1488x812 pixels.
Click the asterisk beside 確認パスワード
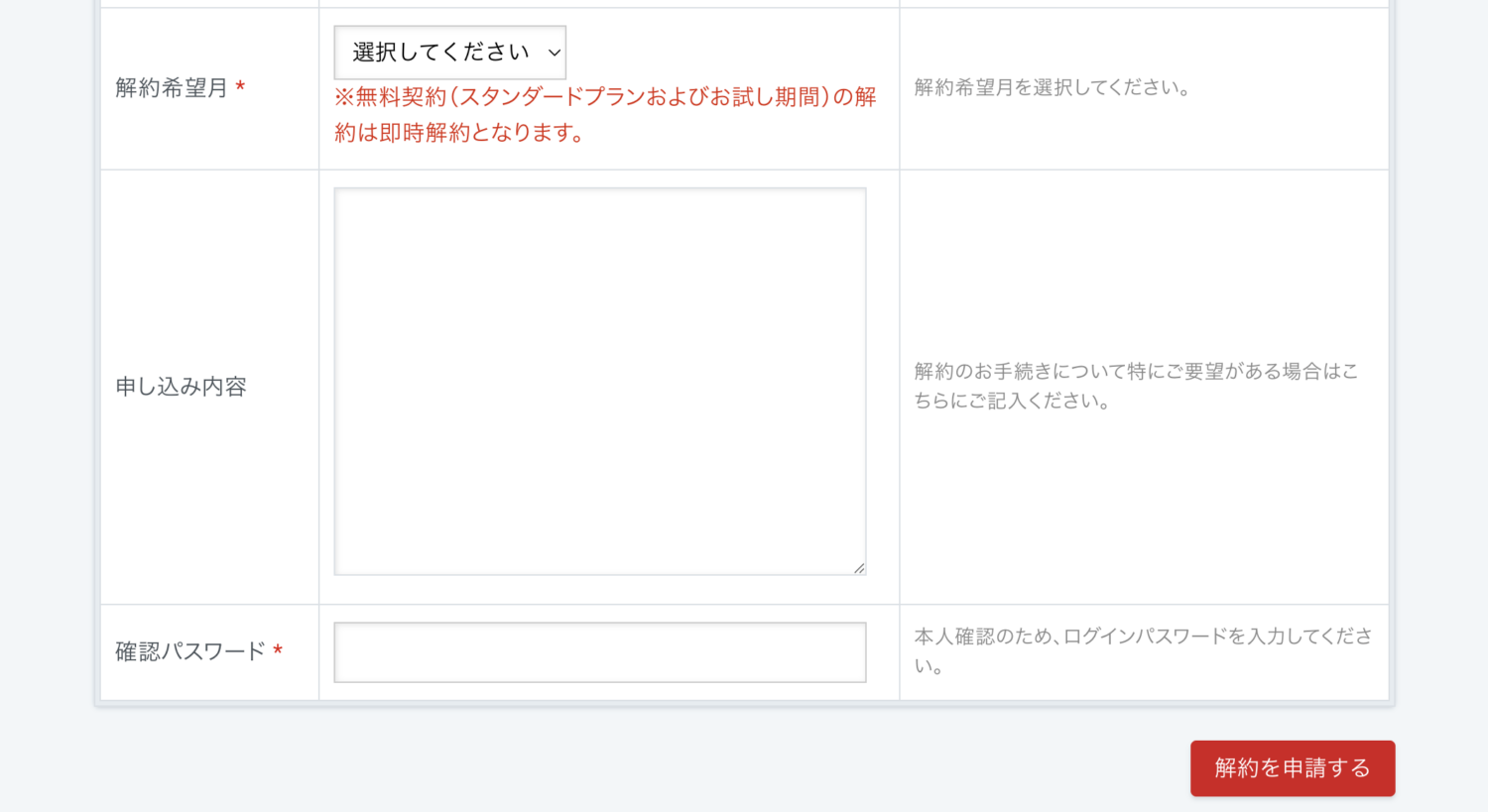pyautogui.click(x=277, y=651)
